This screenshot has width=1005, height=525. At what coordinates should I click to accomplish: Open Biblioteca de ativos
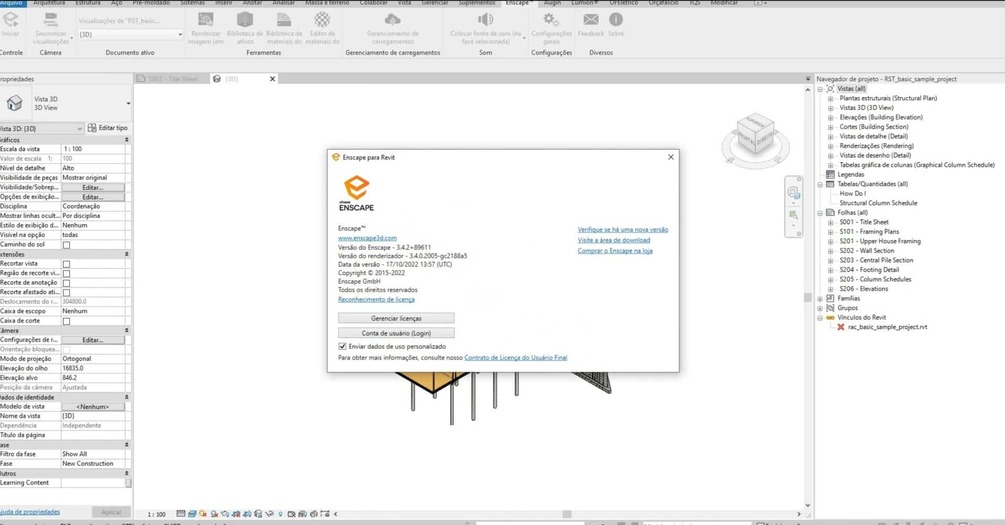[x=245, y=20]
